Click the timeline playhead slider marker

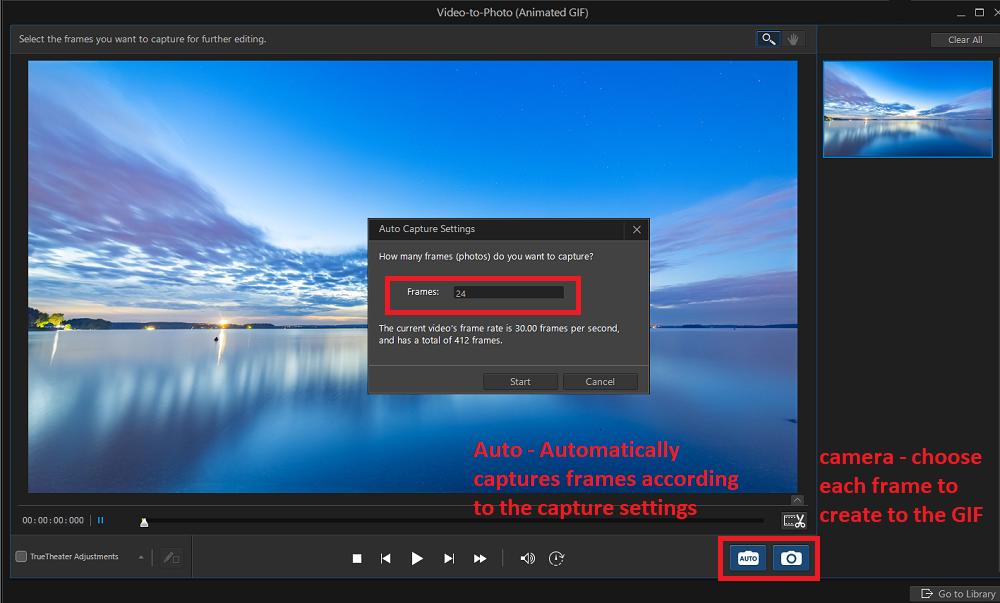[x=143, y=521]
